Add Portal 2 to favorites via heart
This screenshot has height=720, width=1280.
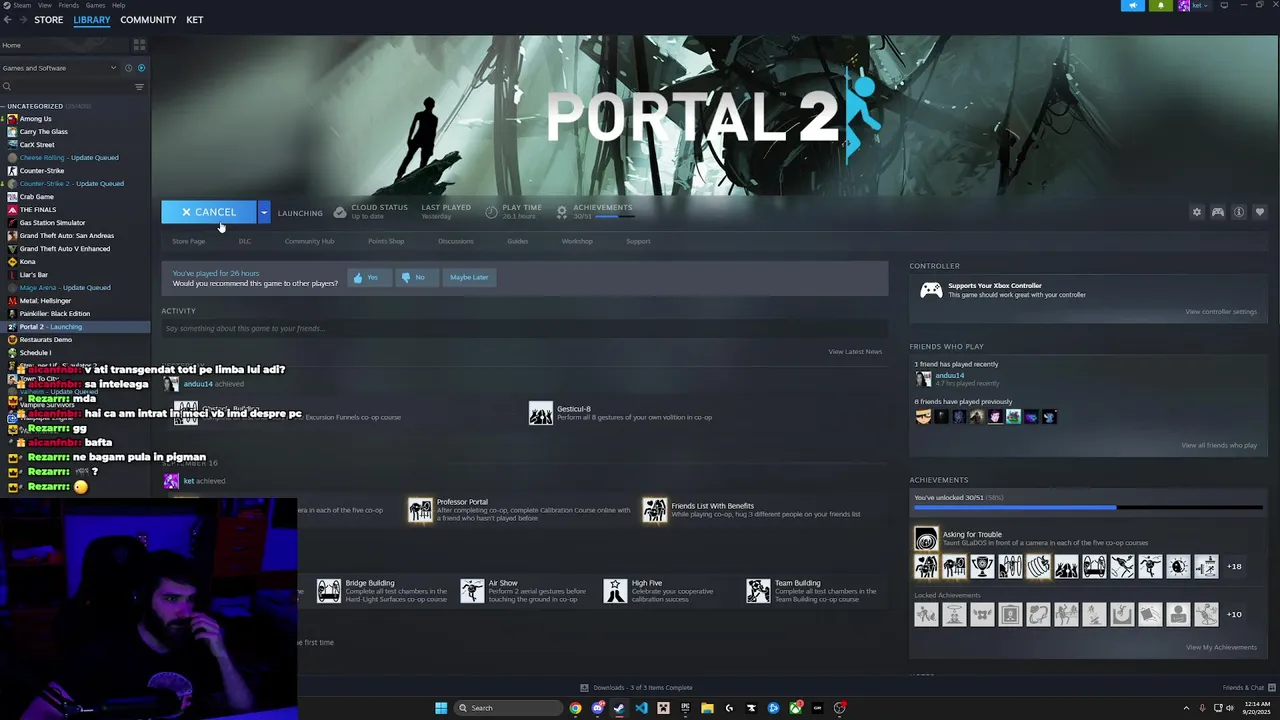(1259, 212)
